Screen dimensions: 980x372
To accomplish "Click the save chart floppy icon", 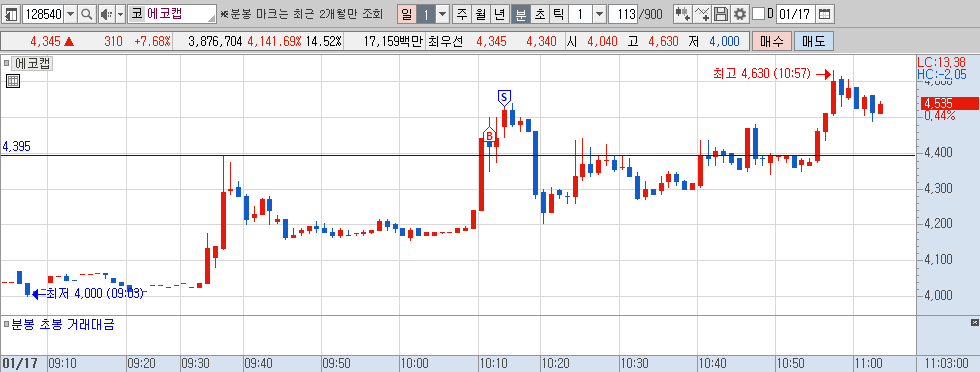I will pyautogui.click(x=721, y=14).
